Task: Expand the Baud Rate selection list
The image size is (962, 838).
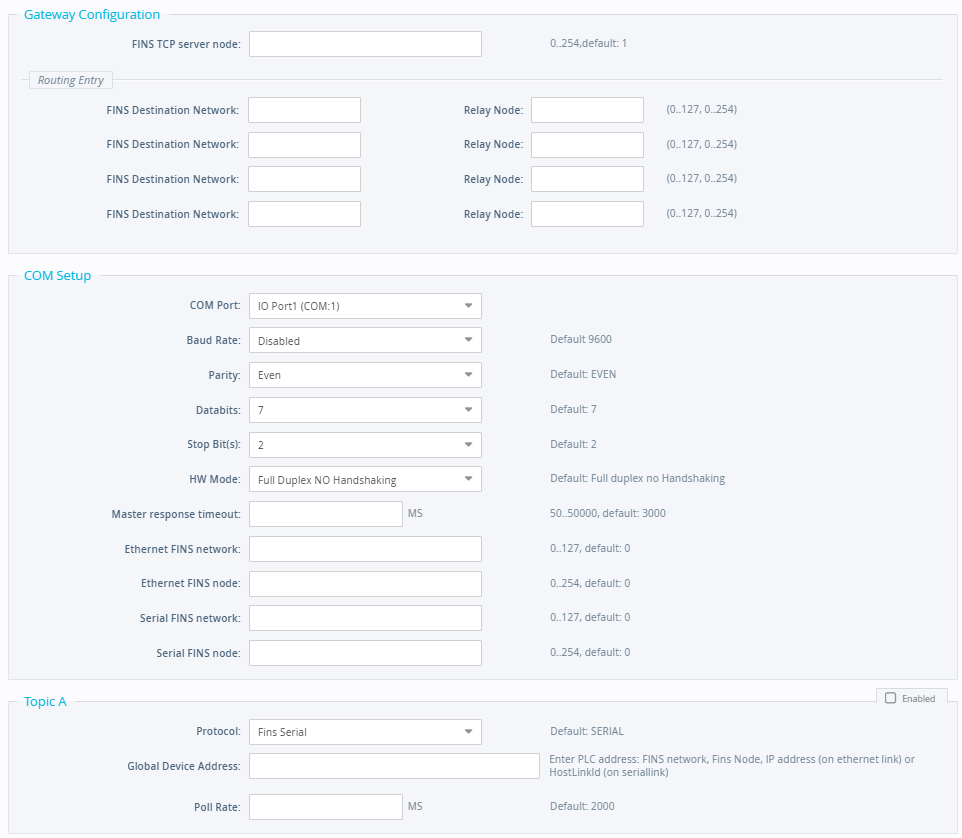Action: [365, 340]
